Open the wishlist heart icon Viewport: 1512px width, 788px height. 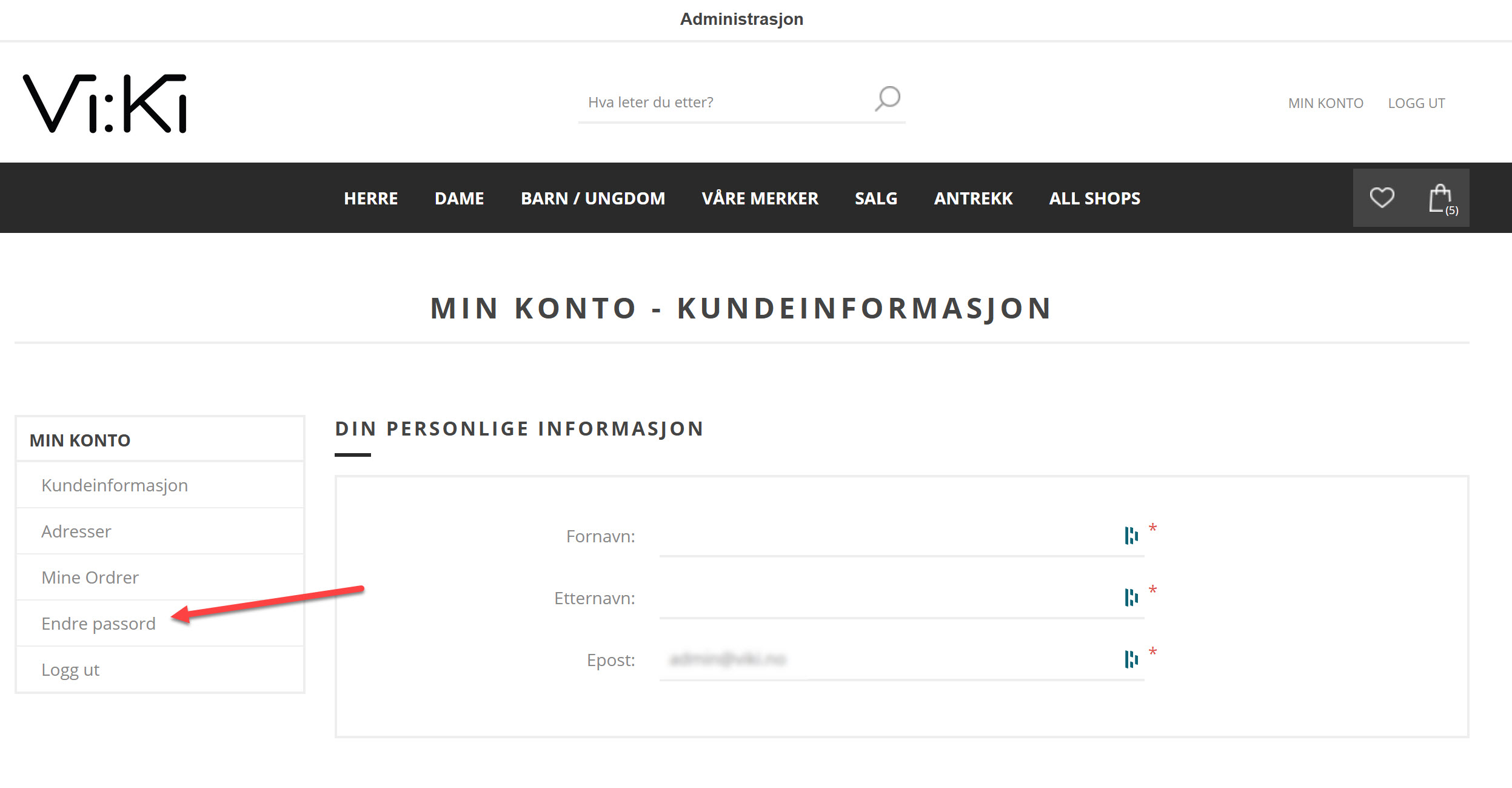coord(1381,197)
